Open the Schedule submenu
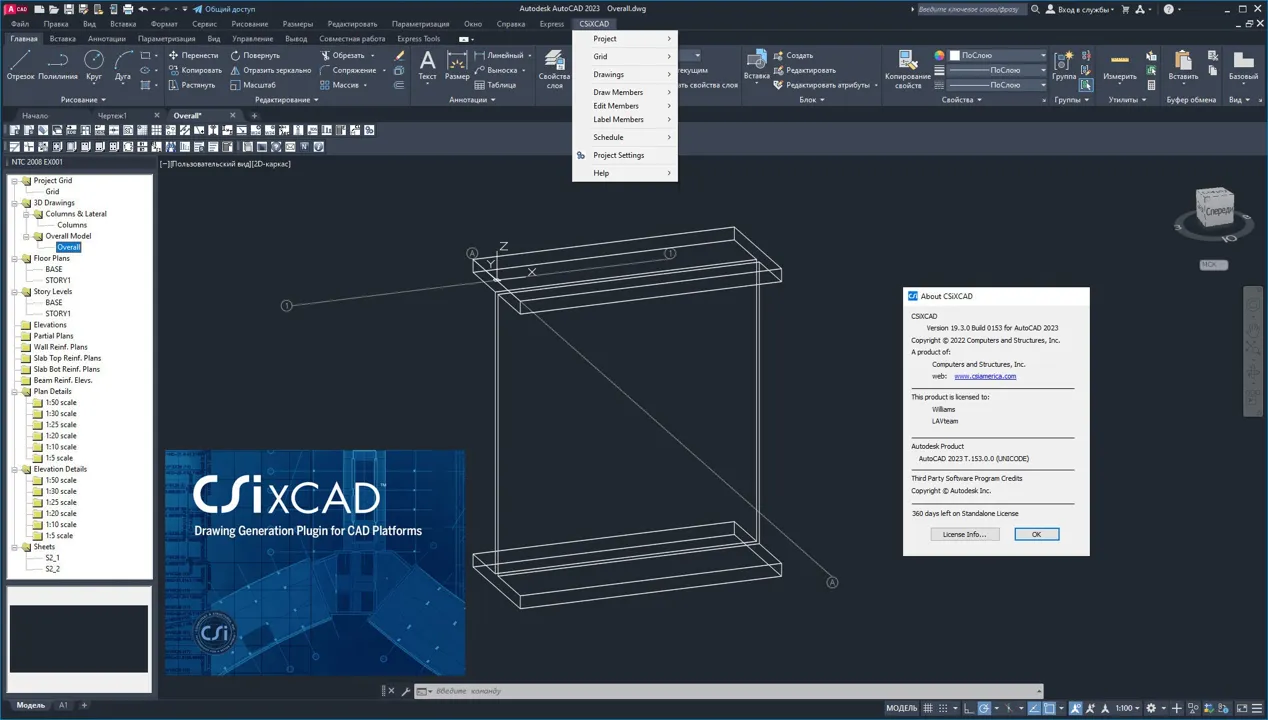Screen dimensions: 1268x720 click(625, 137)
